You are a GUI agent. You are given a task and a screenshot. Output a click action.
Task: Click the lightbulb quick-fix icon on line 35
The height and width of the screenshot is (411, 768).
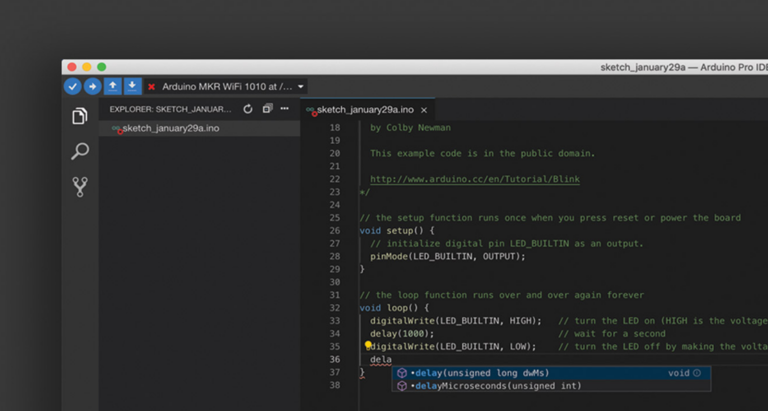tap(368, 344)
